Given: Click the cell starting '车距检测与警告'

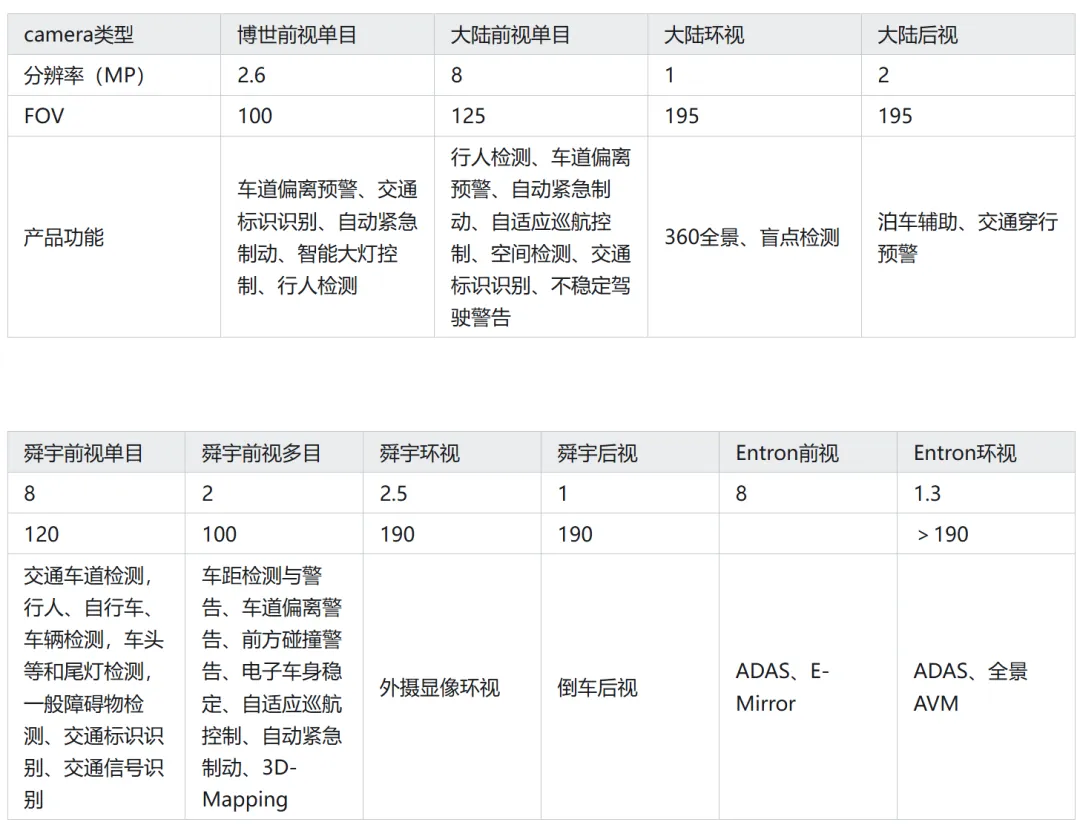Looking at the screenshot, I should point(273,687).
